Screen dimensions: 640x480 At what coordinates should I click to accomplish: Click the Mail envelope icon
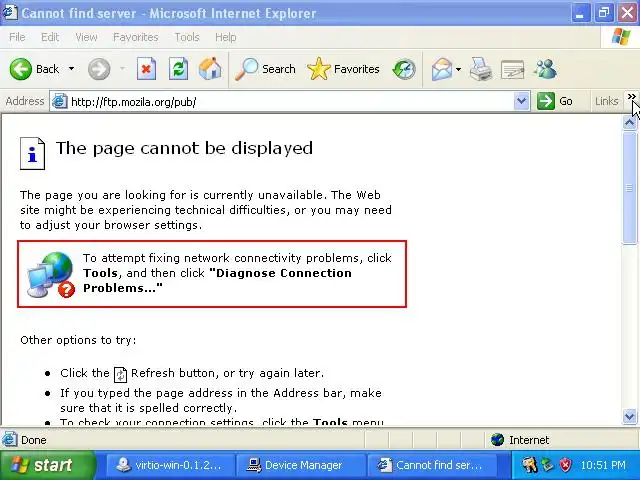[x=442, y=69]
